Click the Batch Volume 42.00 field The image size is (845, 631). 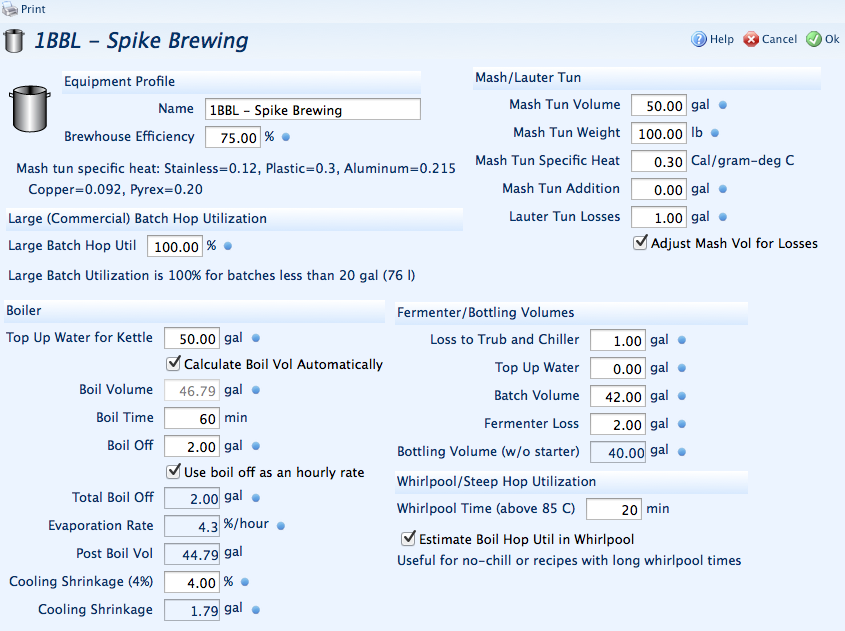point(618,397)
